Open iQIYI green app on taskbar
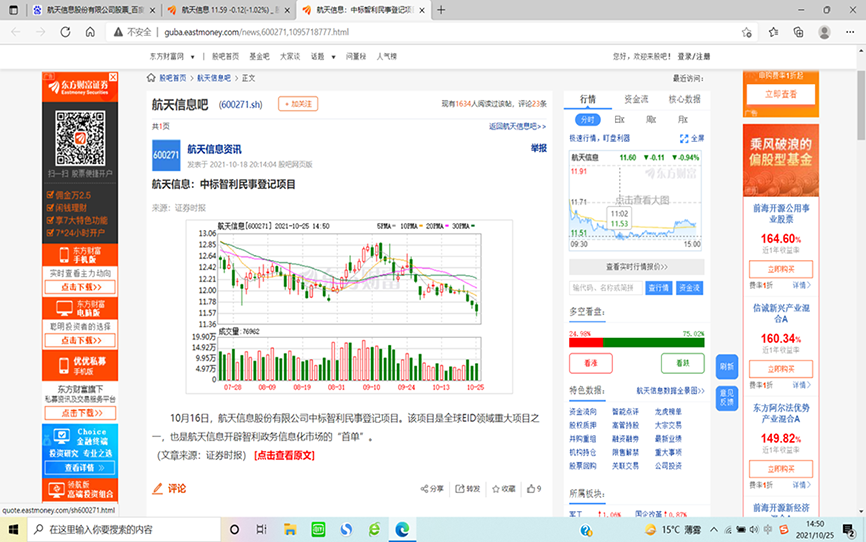The image size is (866, 542). (318, 530)
